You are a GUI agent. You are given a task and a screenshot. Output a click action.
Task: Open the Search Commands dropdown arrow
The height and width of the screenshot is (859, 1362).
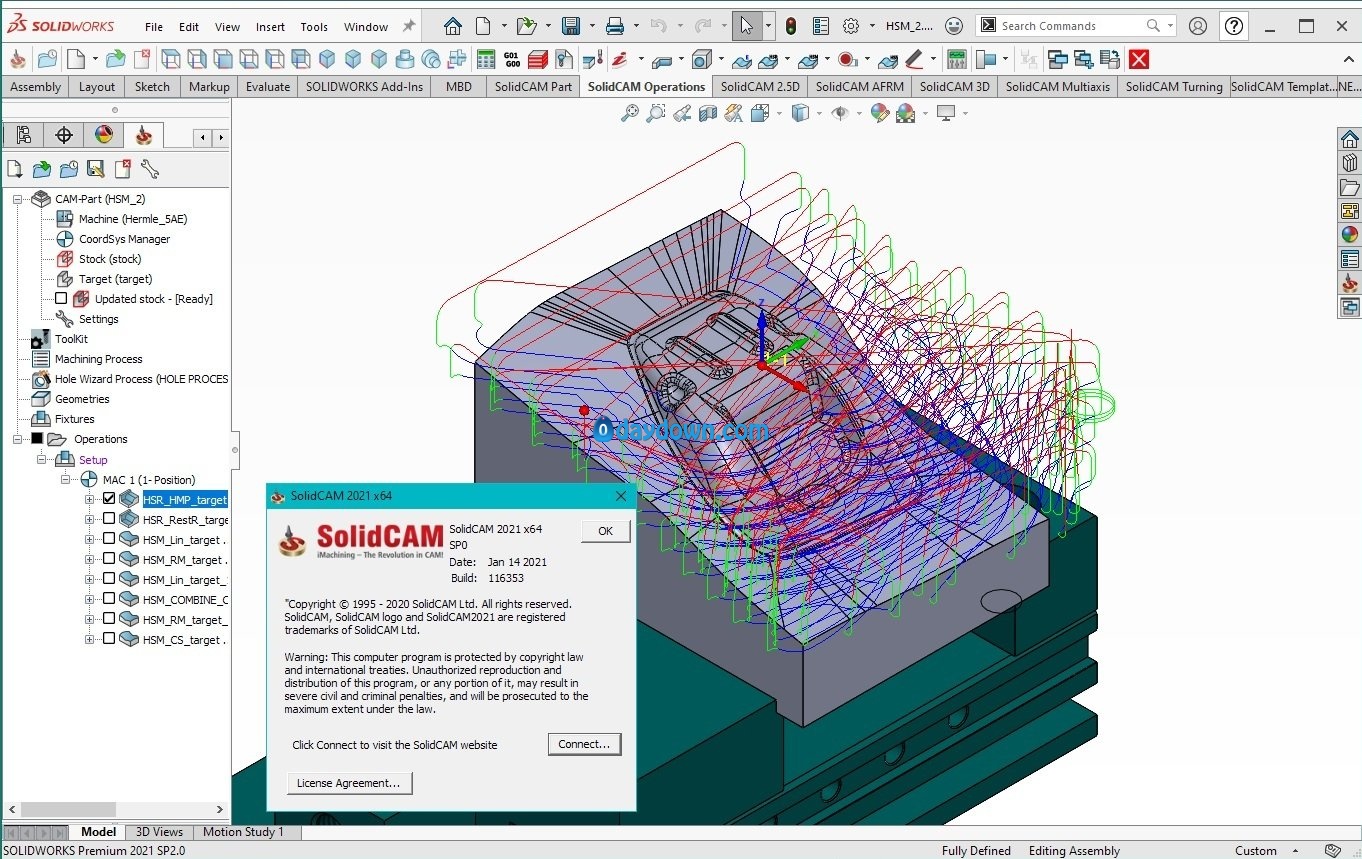click(1169, 26)
